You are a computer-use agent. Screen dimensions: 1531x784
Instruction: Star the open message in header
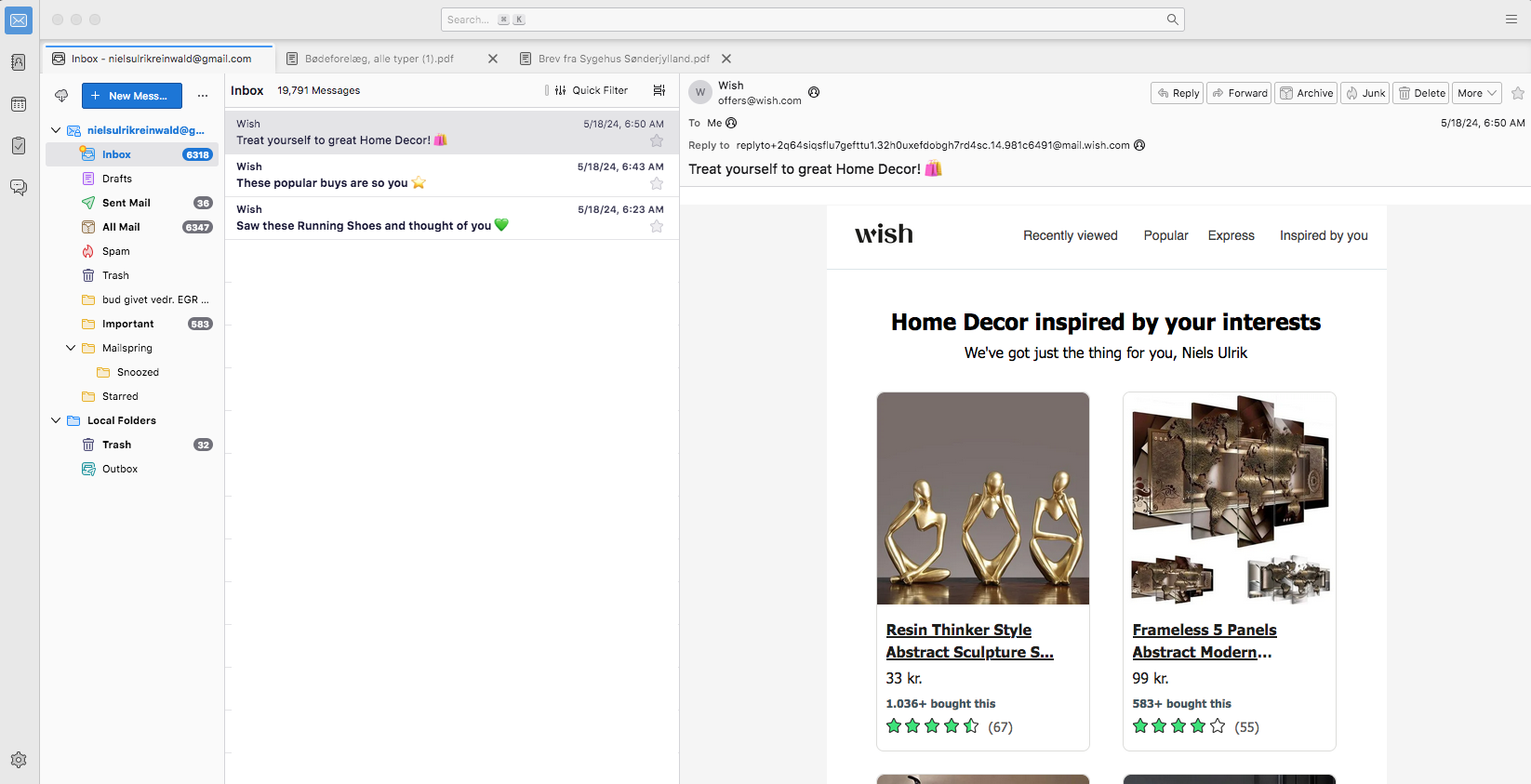[1518, 93]
